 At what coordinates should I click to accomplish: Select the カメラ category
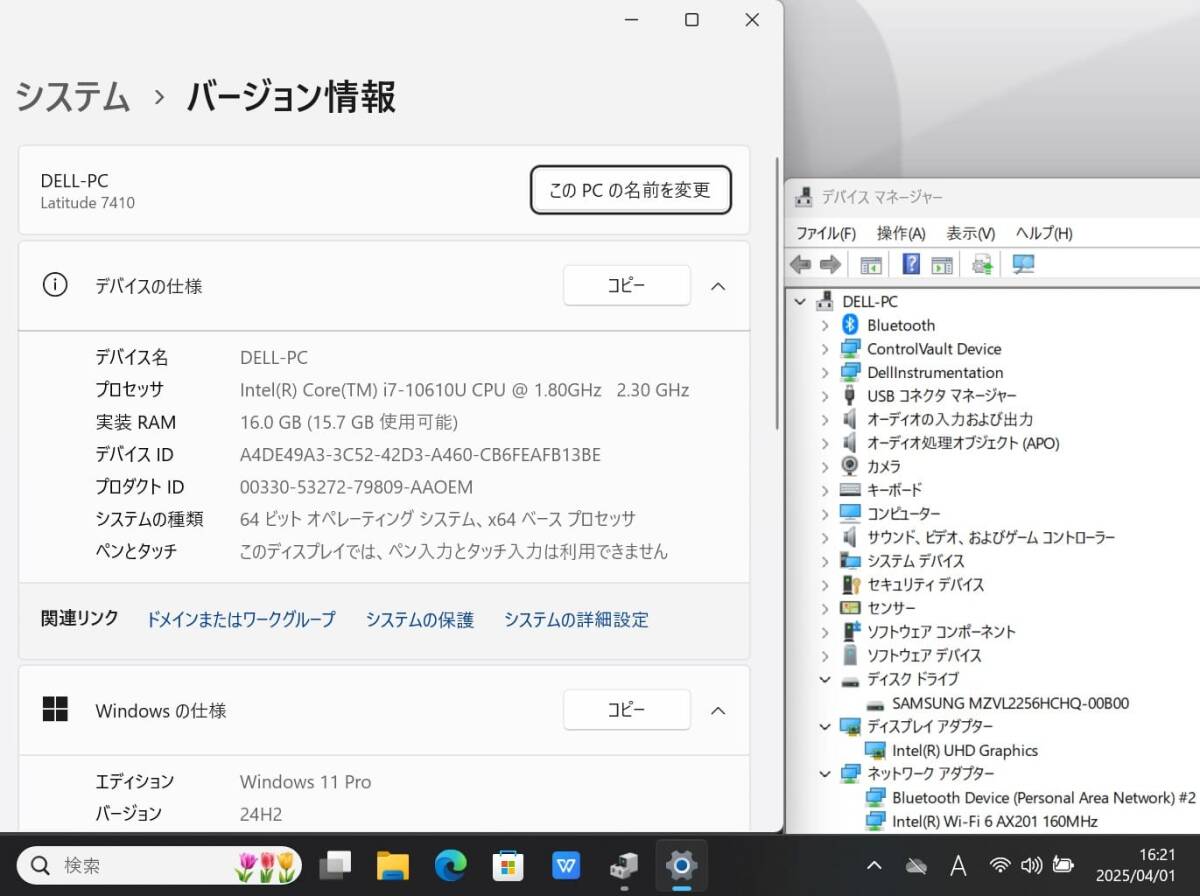(884, 466)
